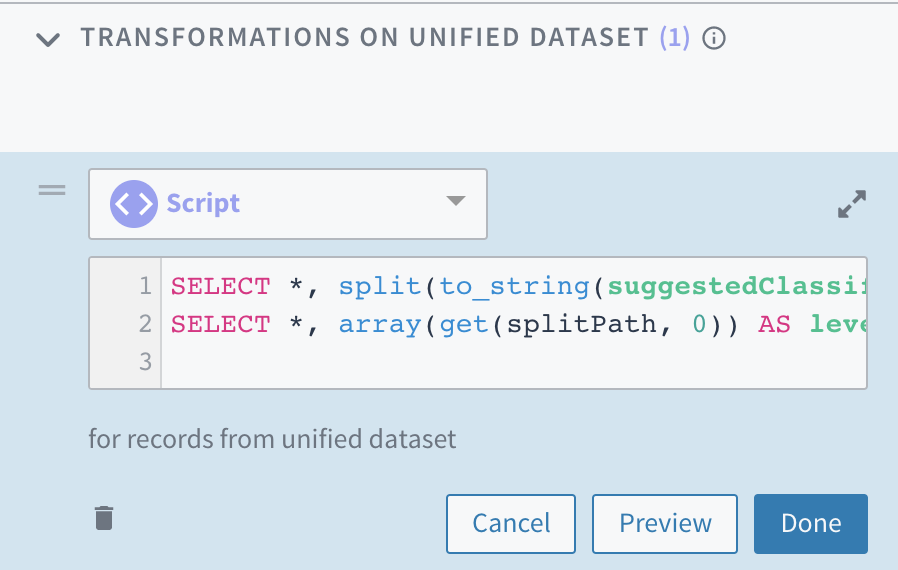The height and width of the screenshot is (570, 898).
Task: Click line number 2 in editor gutter
Action: coord(145,324)
